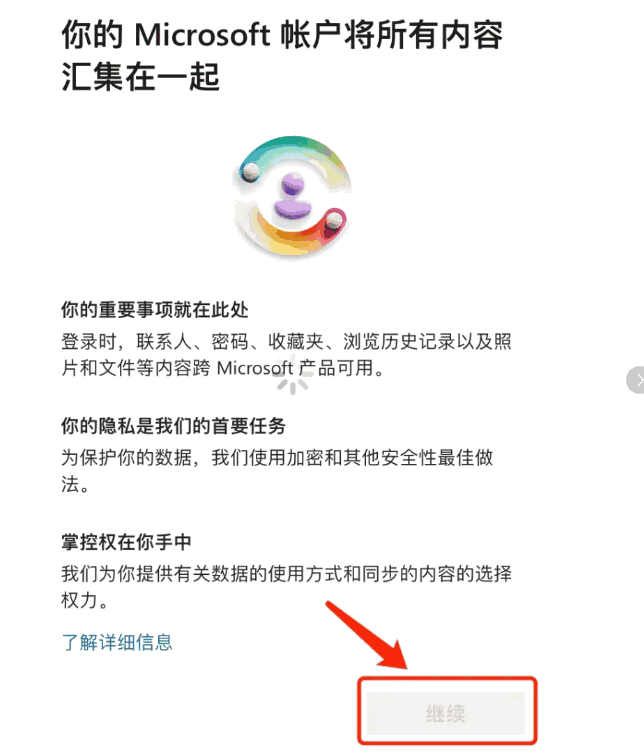Click the white sphere on the teal arc
The width and height of the screenshot is (644, 756).
point(251,171)
